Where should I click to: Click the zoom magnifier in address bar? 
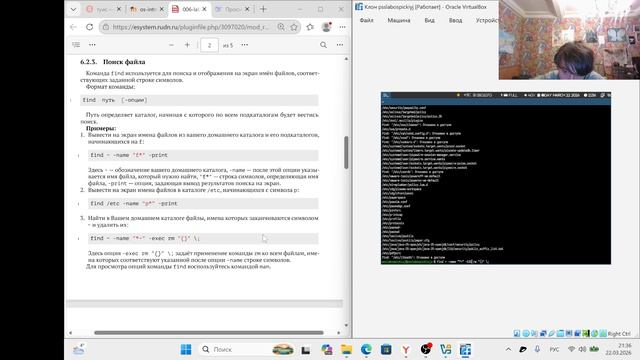click(x=281, y=27)
